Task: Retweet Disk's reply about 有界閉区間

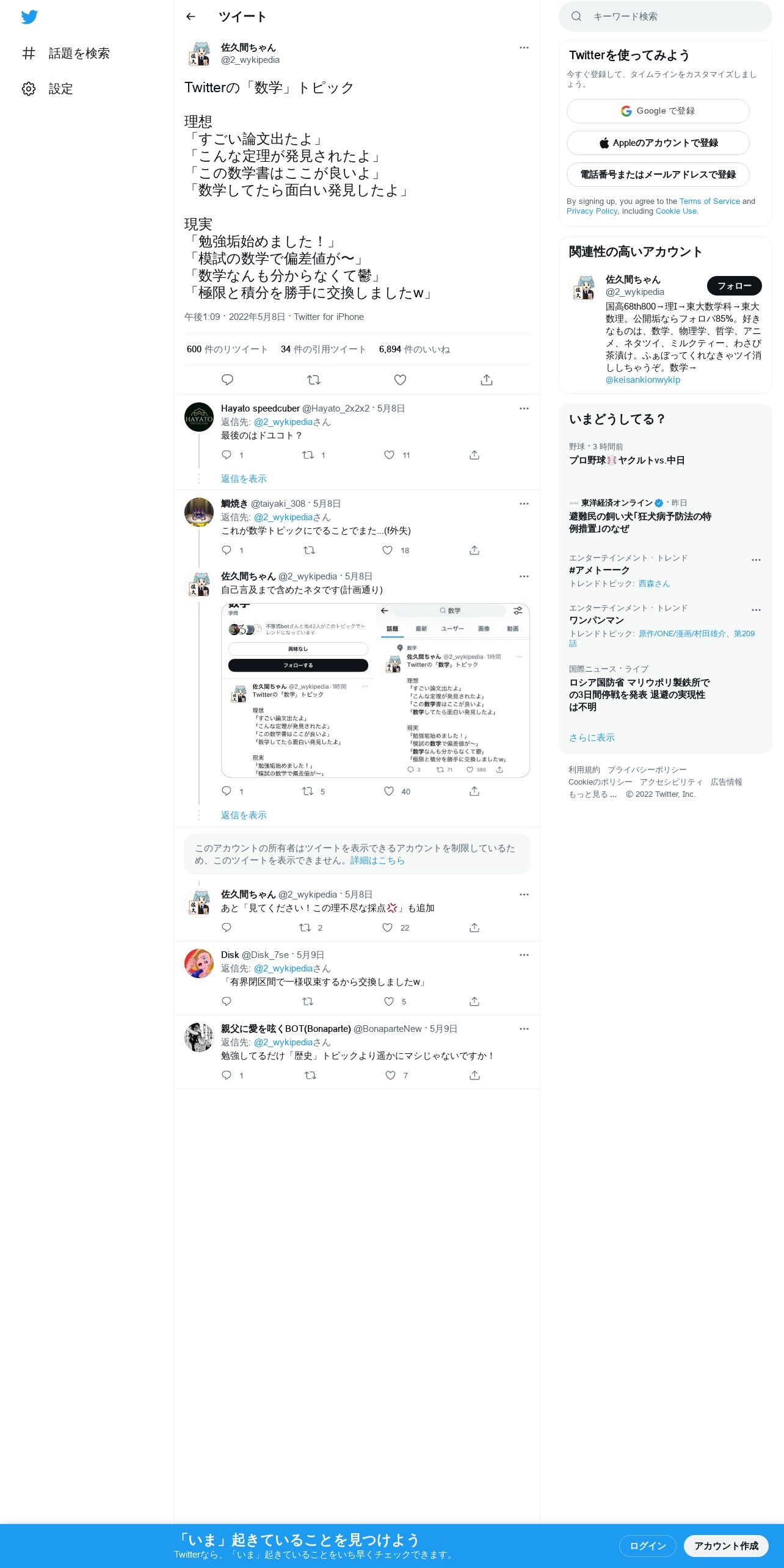Action: (308, 1001)
